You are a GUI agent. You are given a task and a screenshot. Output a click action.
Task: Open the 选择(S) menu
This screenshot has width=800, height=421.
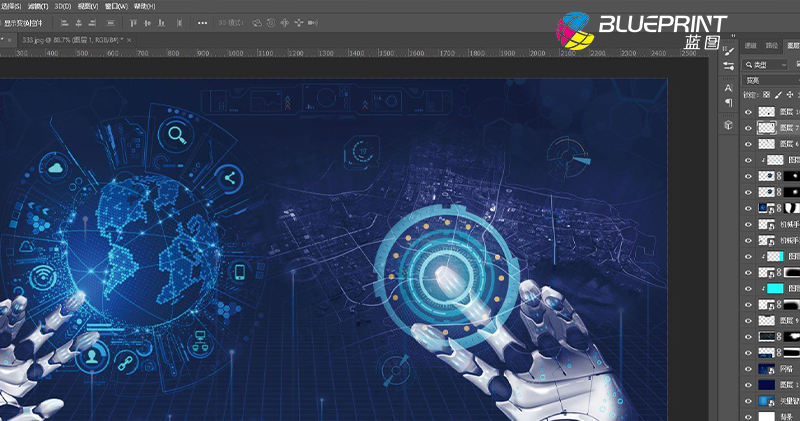coord(11,7)
